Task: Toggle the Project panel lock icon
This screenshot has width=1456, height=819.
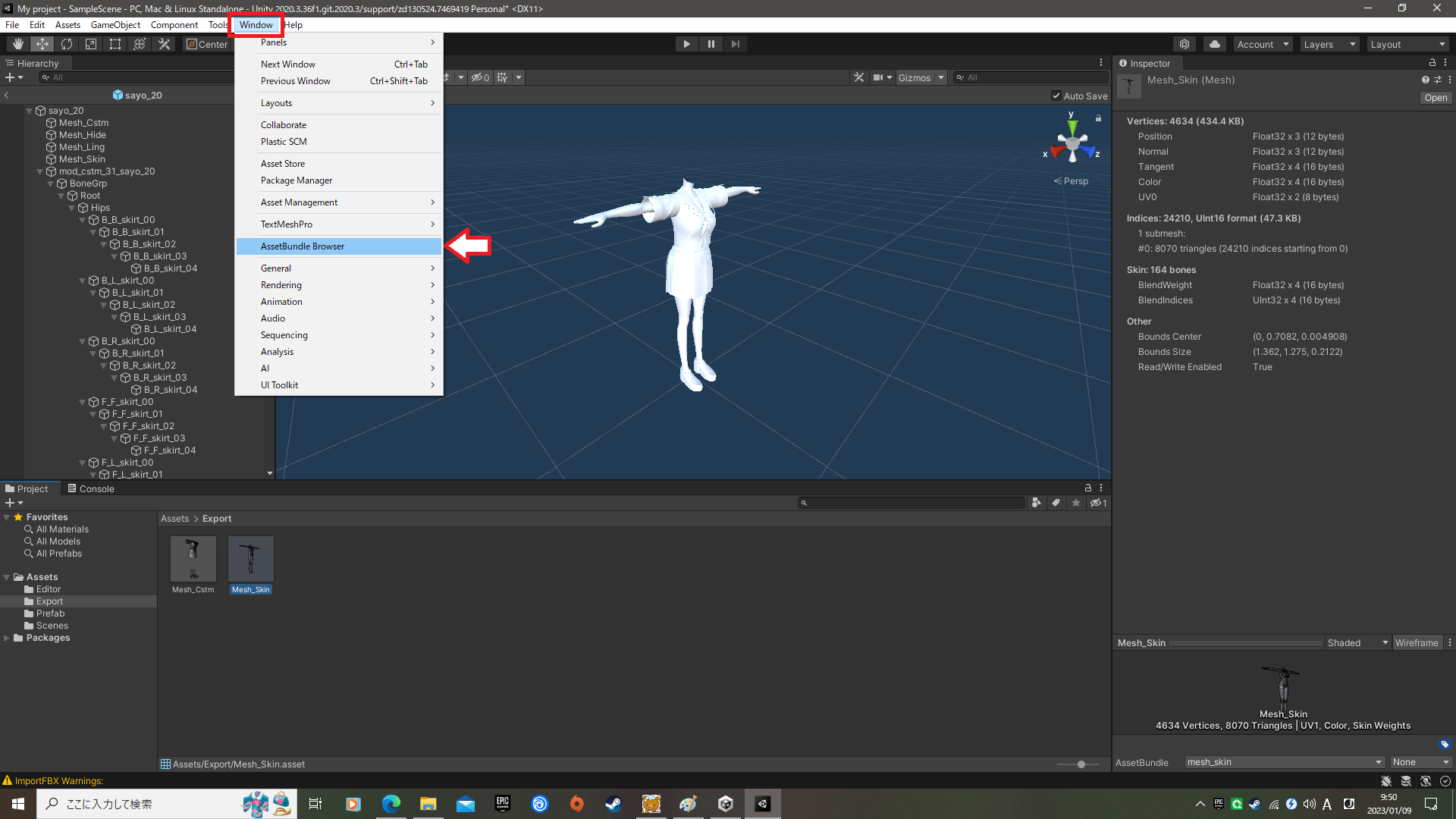Action: 1087,488
